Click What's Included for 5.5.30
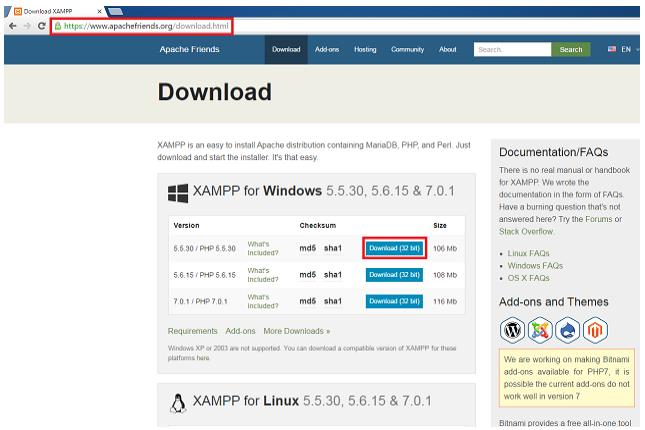Image resolution: width=645 pixels, height=430 pixels. 263,248
